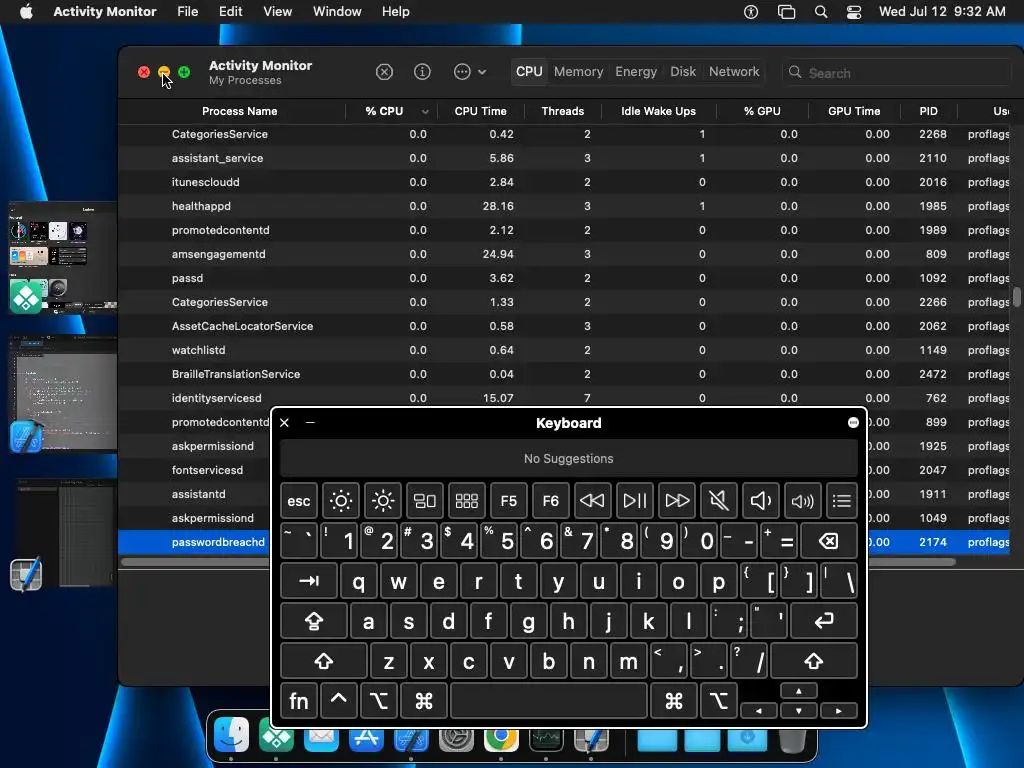
Task: Tap the return key
Action: click(x=824, y=621)
